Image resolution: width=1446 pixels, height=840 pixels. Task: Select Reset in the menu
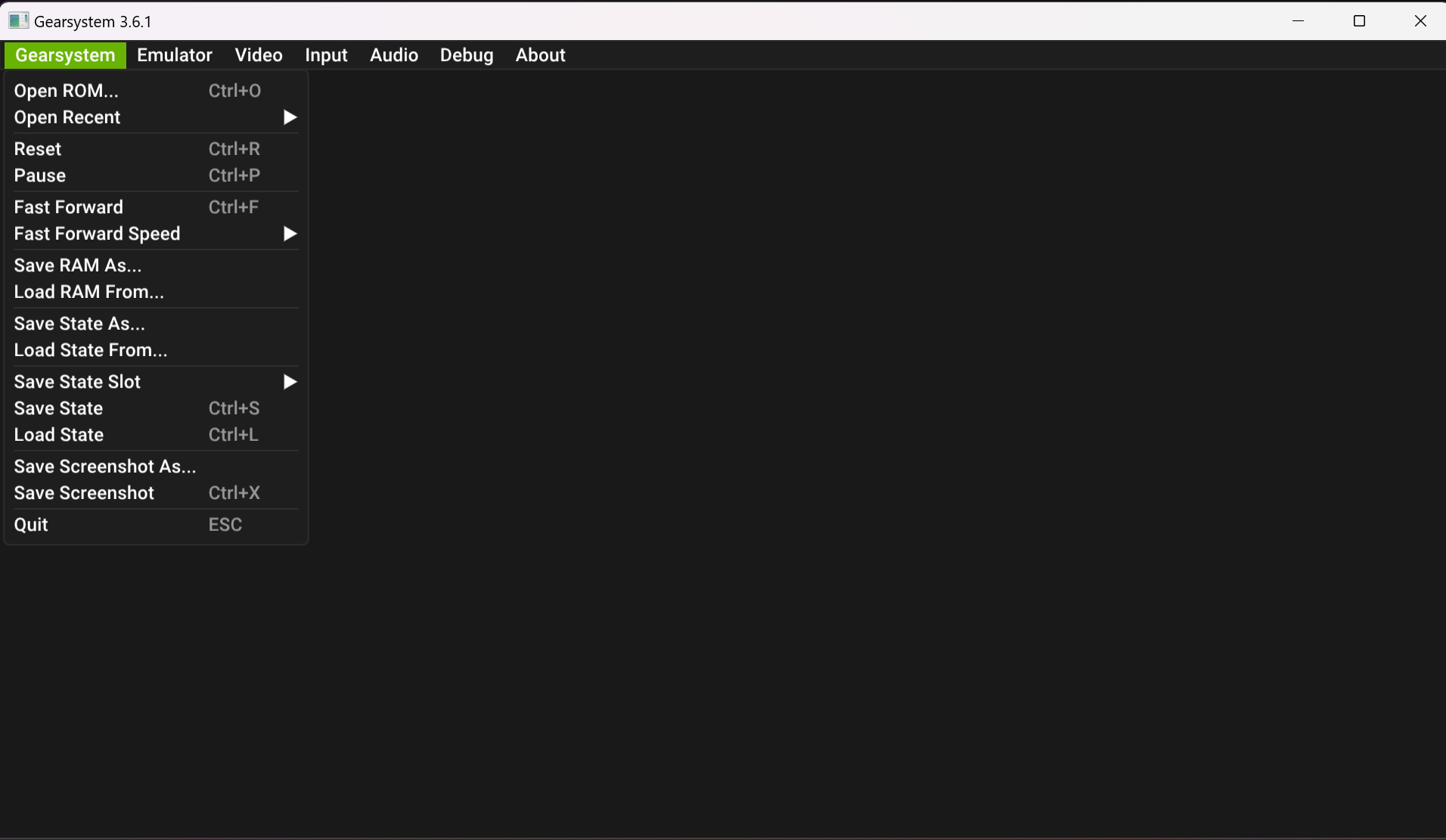(x=156, y=149)
